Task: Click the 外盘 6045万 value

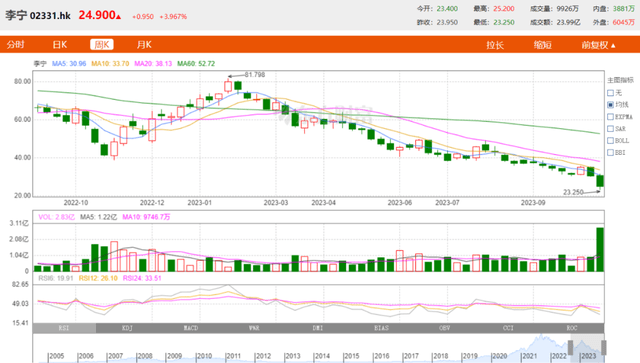Action: click(x=623, y=22)
